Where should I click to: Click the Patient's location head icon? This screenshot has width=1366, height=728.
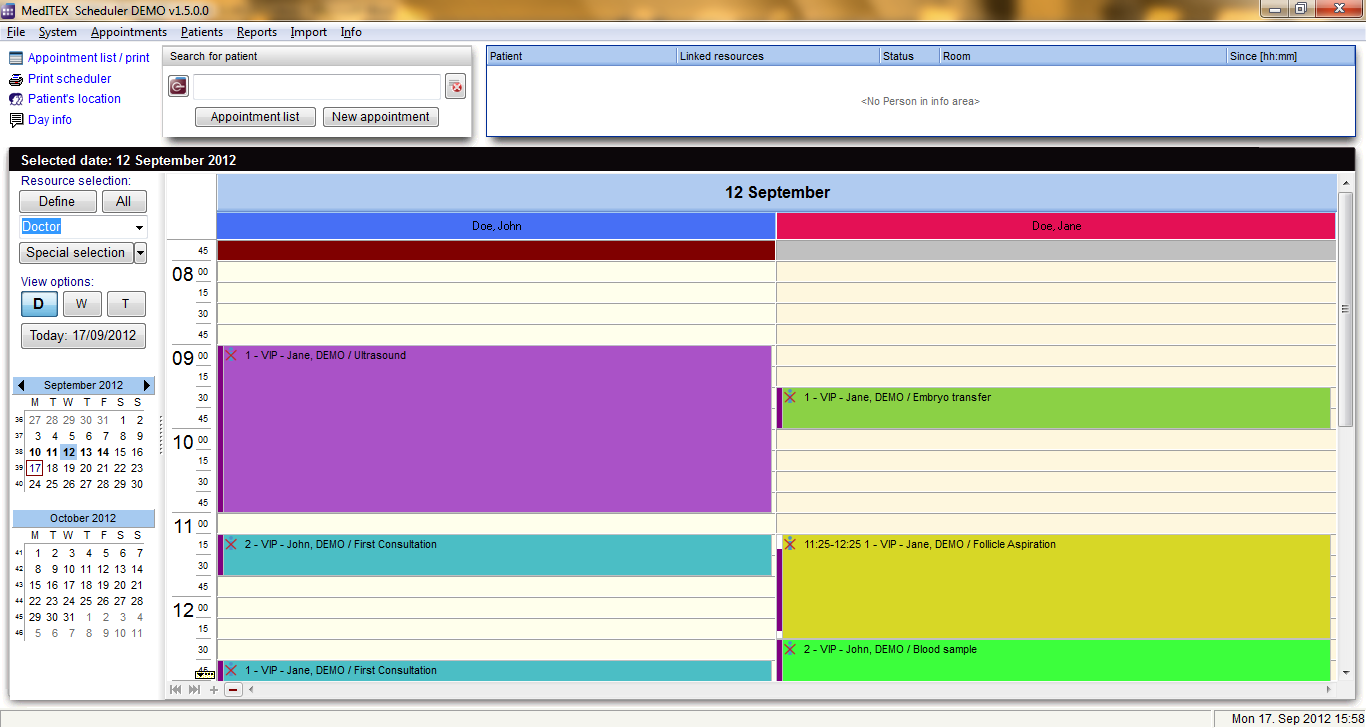[x=16, y=99]
